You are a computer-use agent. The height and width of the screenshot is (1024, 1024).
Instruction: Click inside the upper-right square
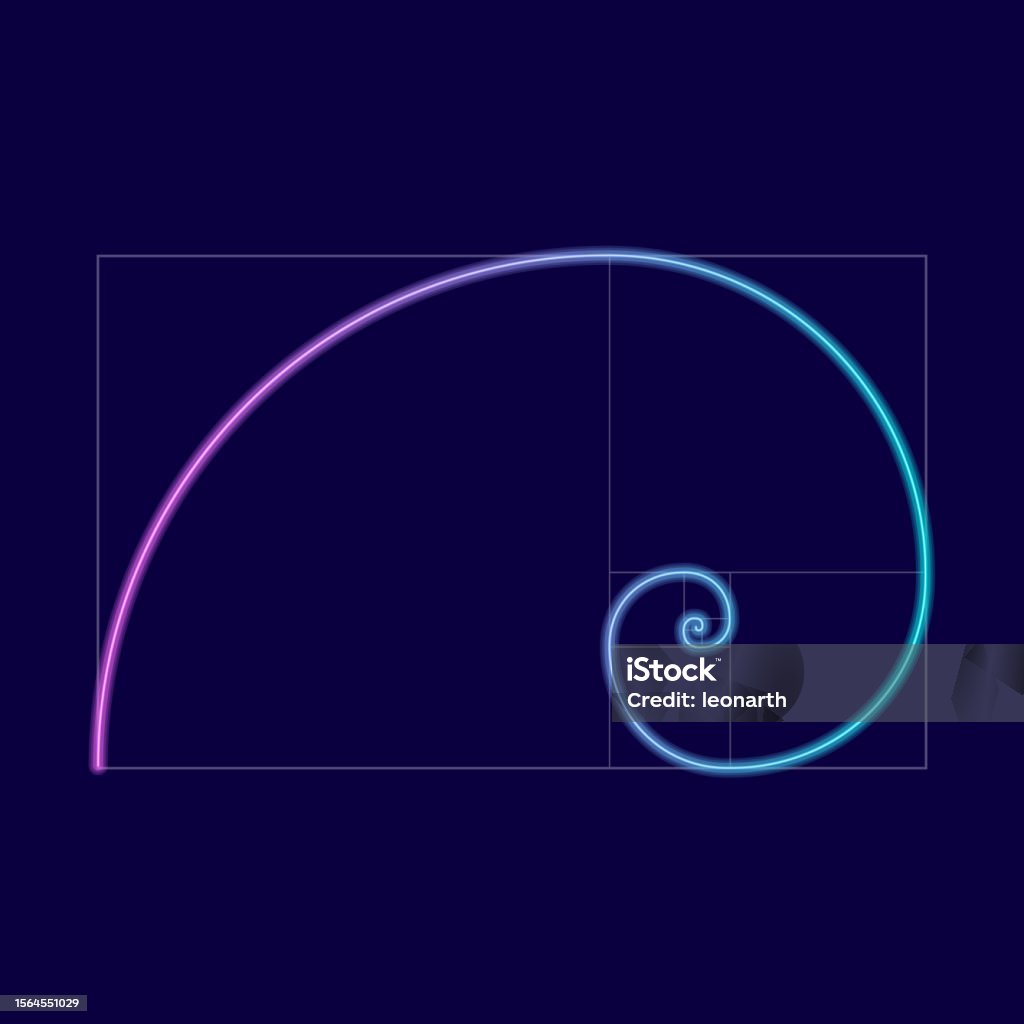click(x=768, y=414)
